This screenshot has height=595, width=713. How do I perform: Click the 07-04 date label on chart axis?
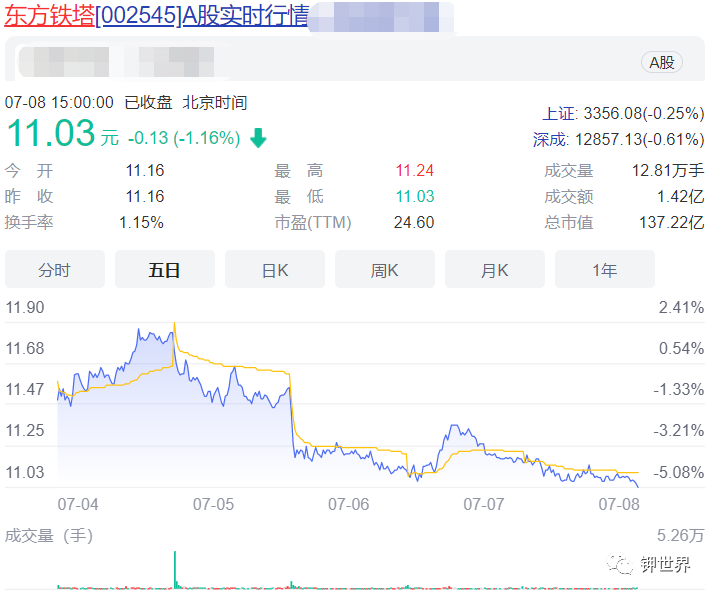[78, 504]
